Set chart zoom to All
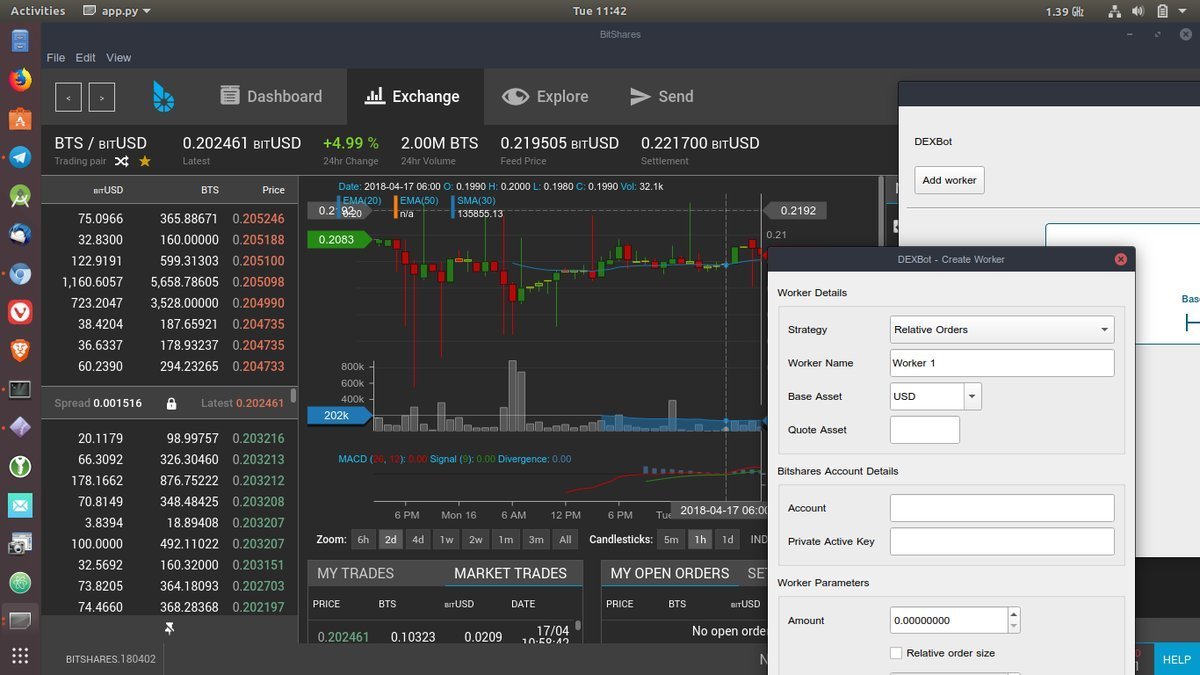Screen dimensions: 1200x675 566,540
